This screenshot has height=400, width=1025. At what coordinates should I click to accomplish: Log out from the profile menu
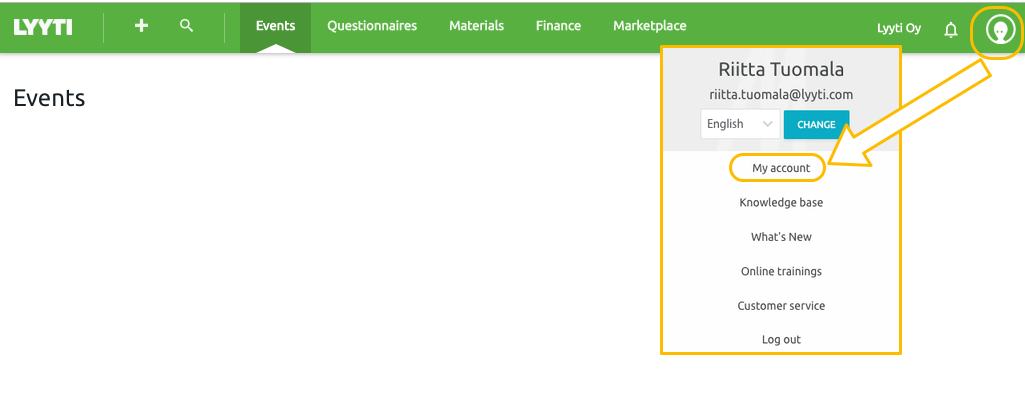point(781,340)
